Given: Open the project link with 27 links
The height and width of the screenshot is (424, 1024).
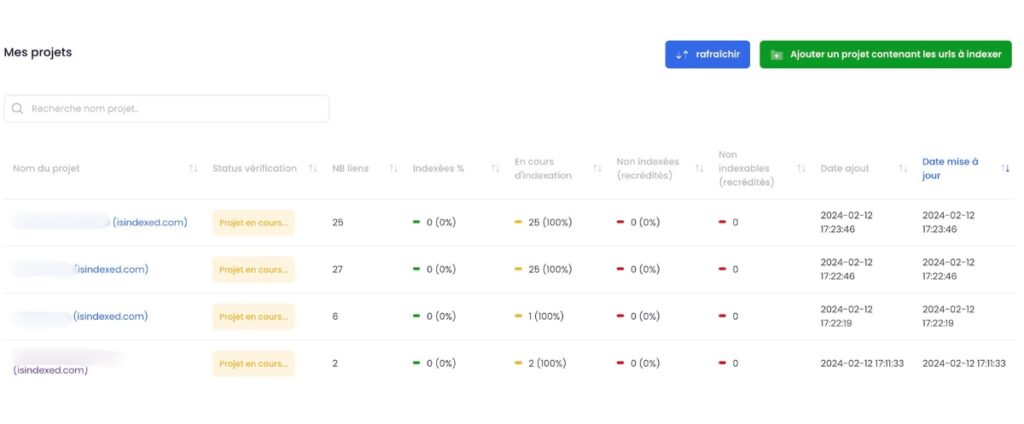Looking at the screenshot, I should point(111,269).
